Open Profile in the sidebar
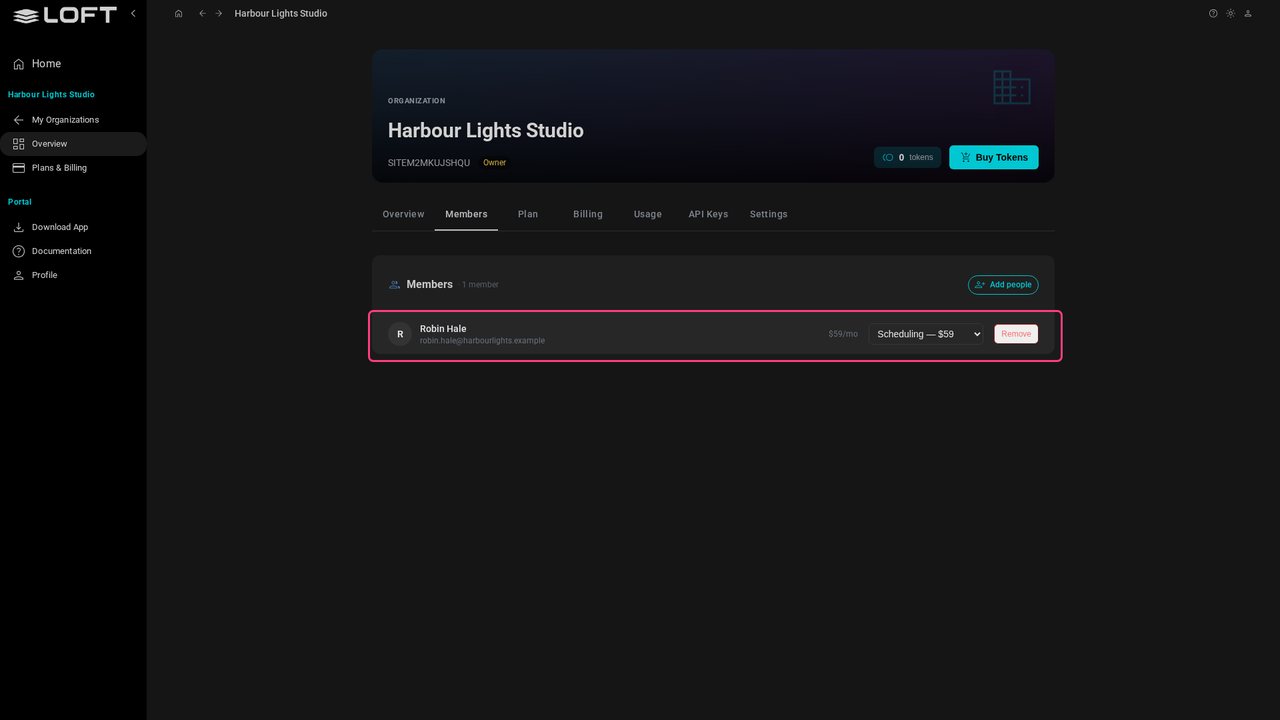1280x720 pixels. tap(73, 275)
